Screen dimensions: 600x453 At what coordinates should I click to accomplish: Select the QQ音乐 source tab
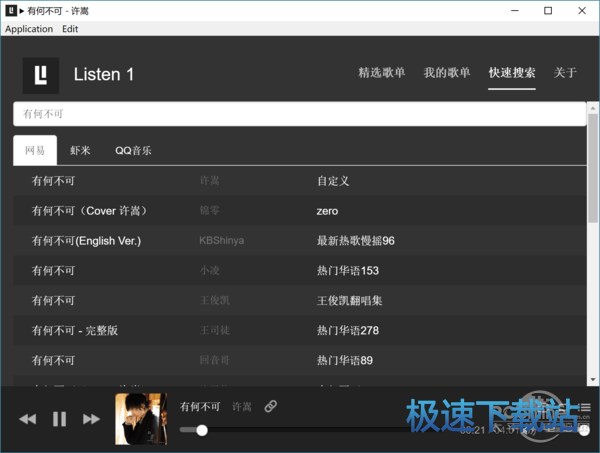(x=133, y=150)
